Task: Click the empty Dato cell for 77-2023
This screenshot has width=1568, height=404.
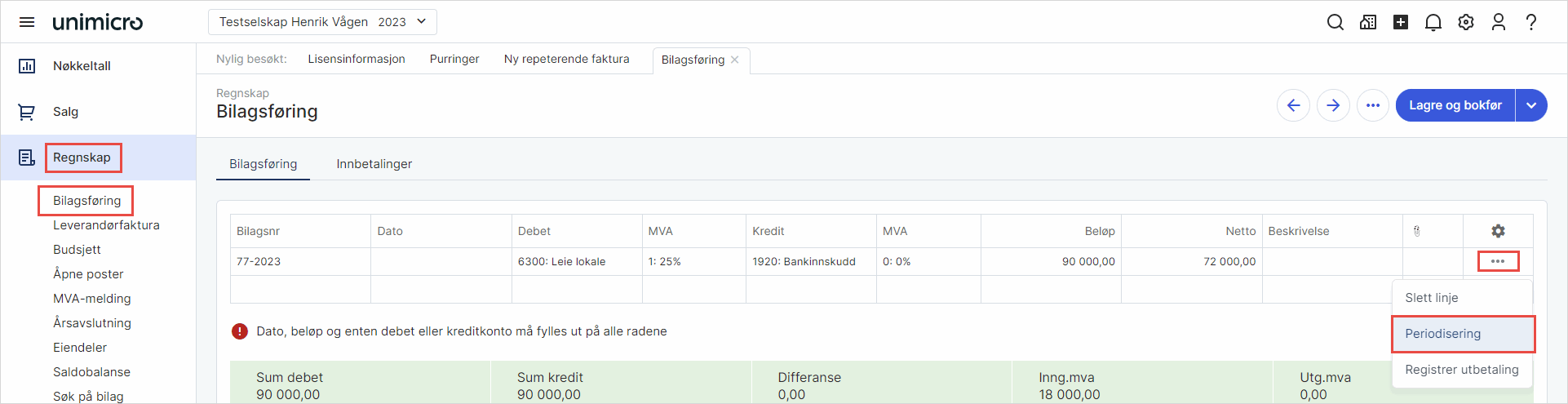Action: tap(441, 262)
